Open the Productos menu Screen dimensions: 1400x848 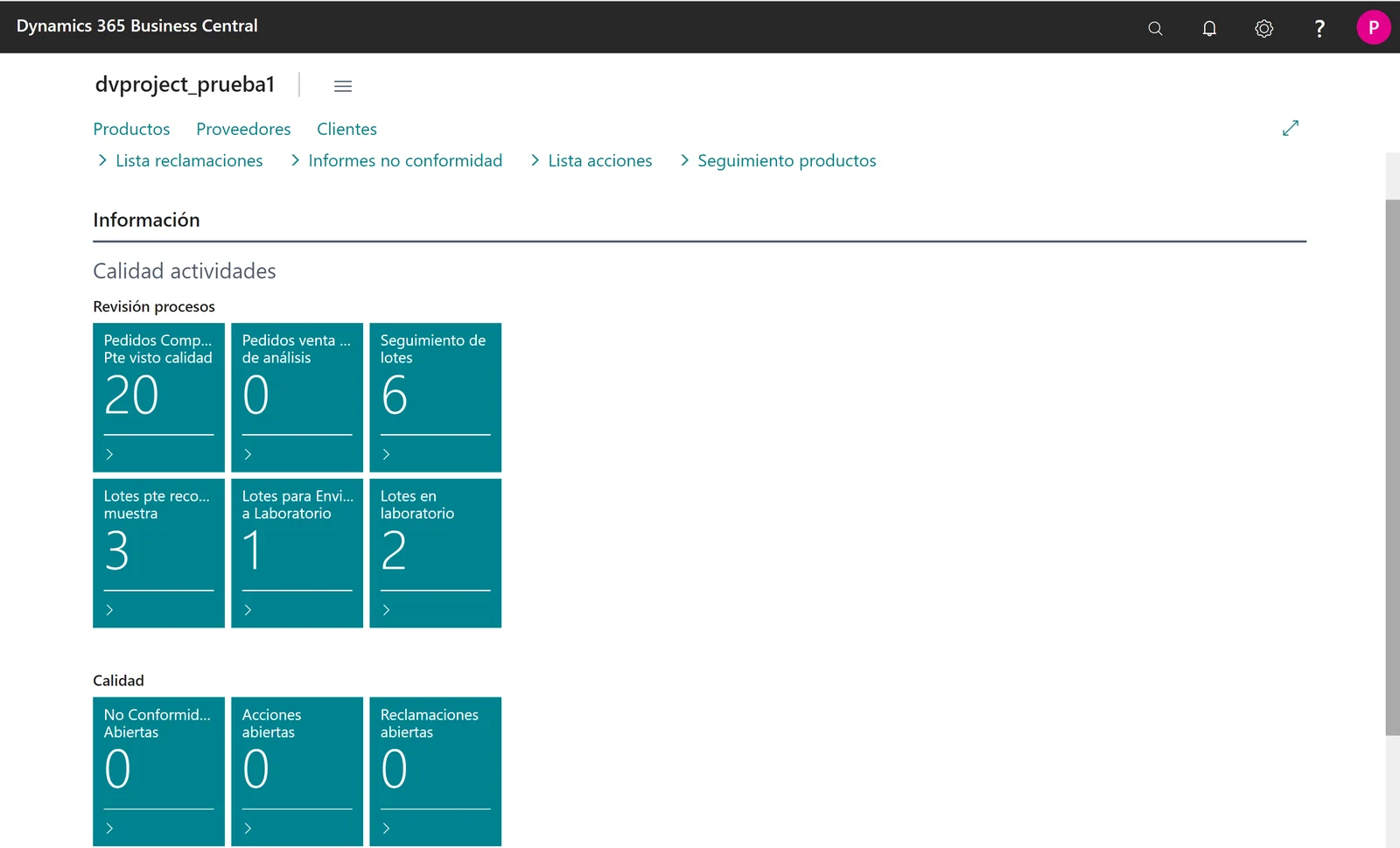(x=131, y=129)
